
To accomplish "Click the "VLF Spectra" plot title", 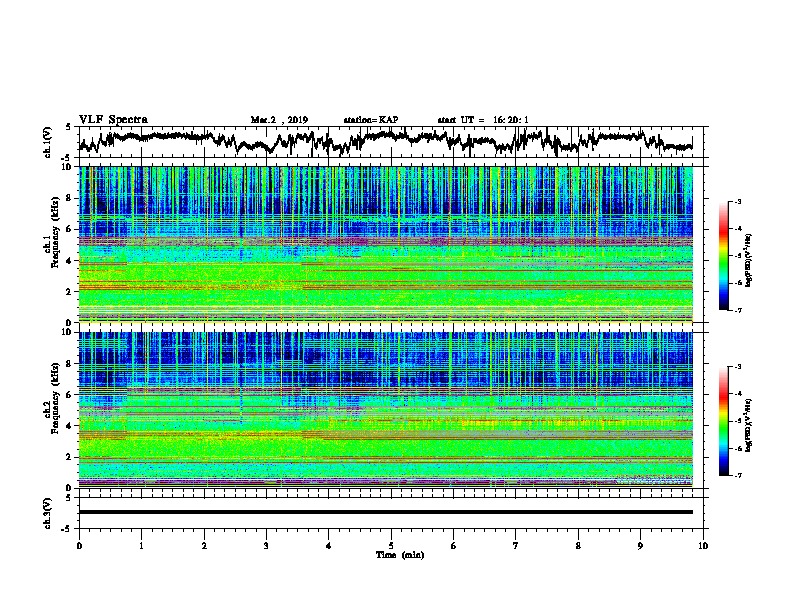I will click(x=113, y=120).
